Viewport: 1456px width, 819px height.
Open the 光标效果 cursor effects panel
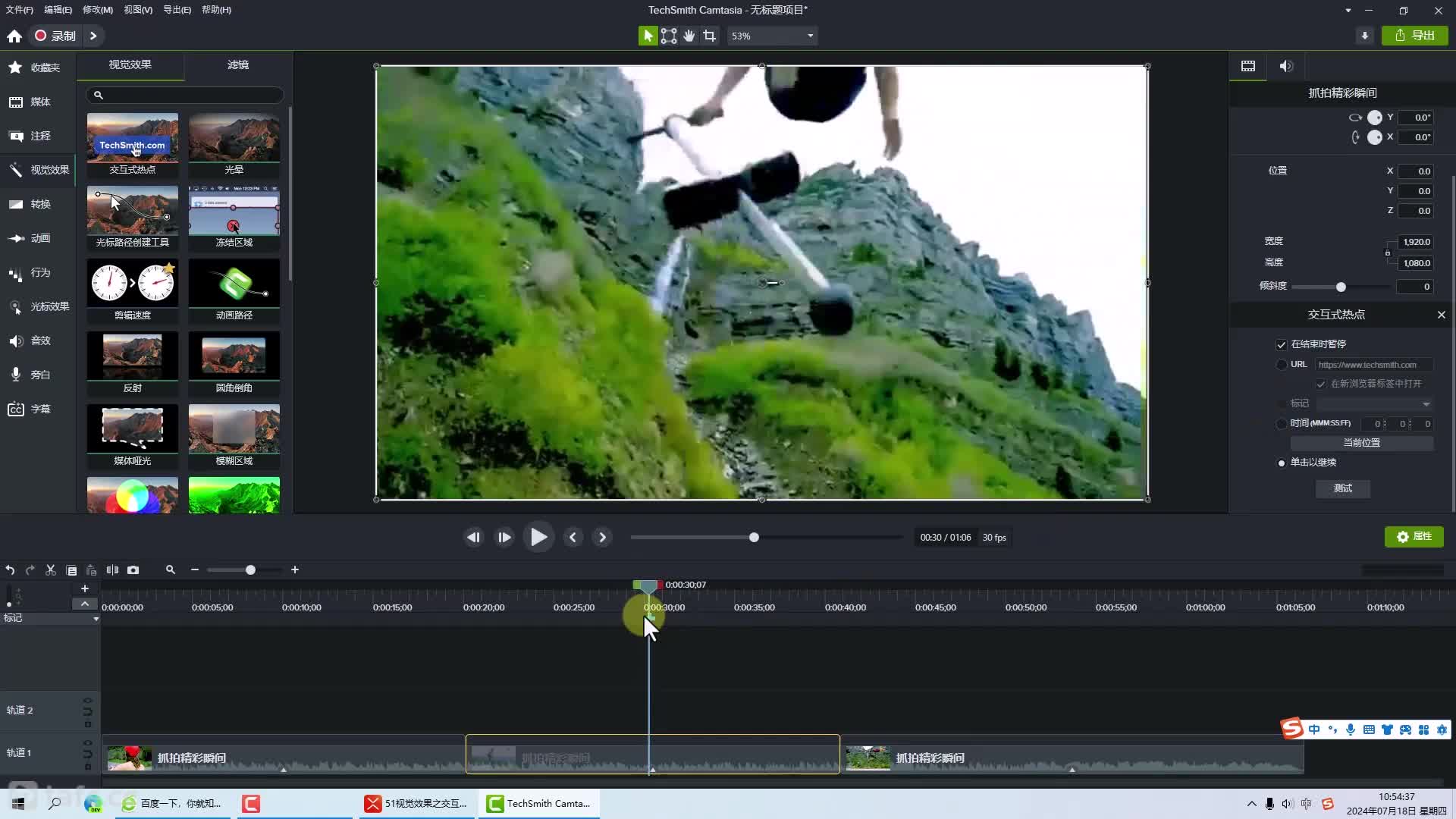pos(37,306)
